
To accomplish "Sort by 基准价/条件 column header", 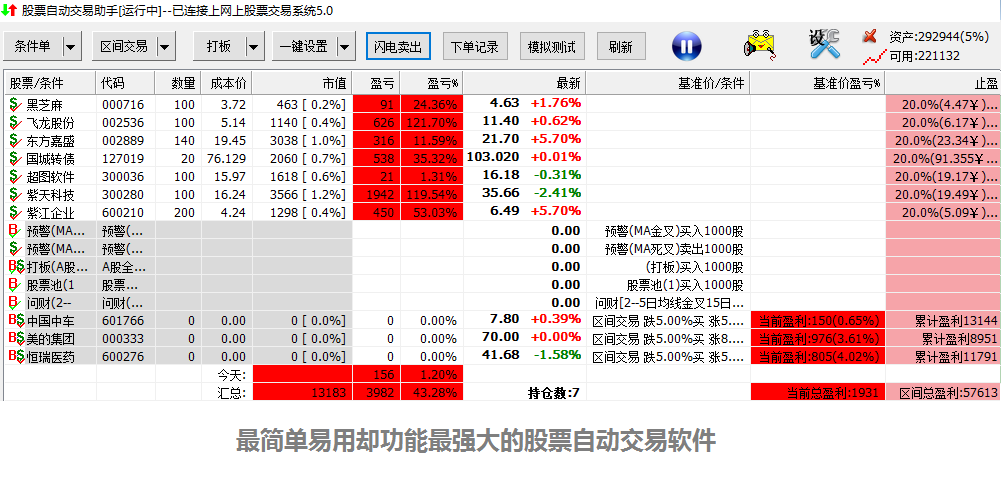I will point(668,83).
